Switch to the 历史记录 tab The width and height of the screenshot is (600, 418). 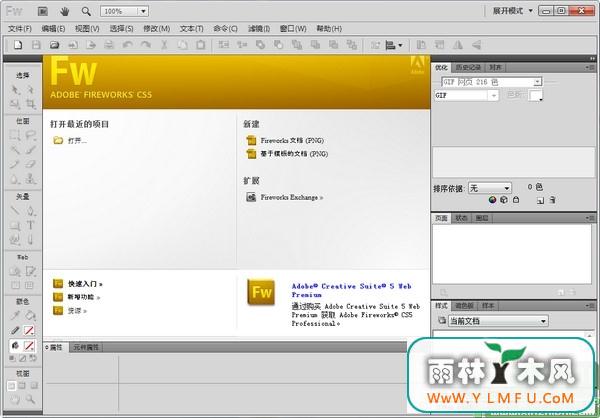[x=468, y=67]
